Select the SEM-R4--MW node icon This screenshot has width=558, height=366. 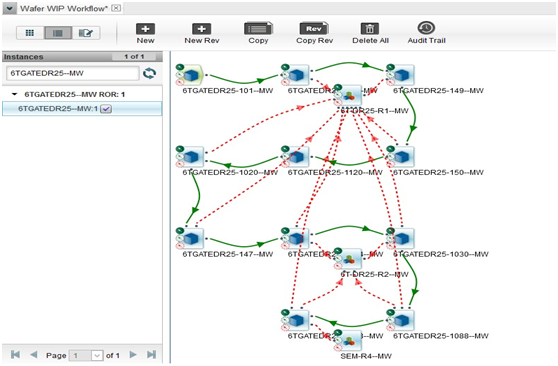(x=348, y=340)
